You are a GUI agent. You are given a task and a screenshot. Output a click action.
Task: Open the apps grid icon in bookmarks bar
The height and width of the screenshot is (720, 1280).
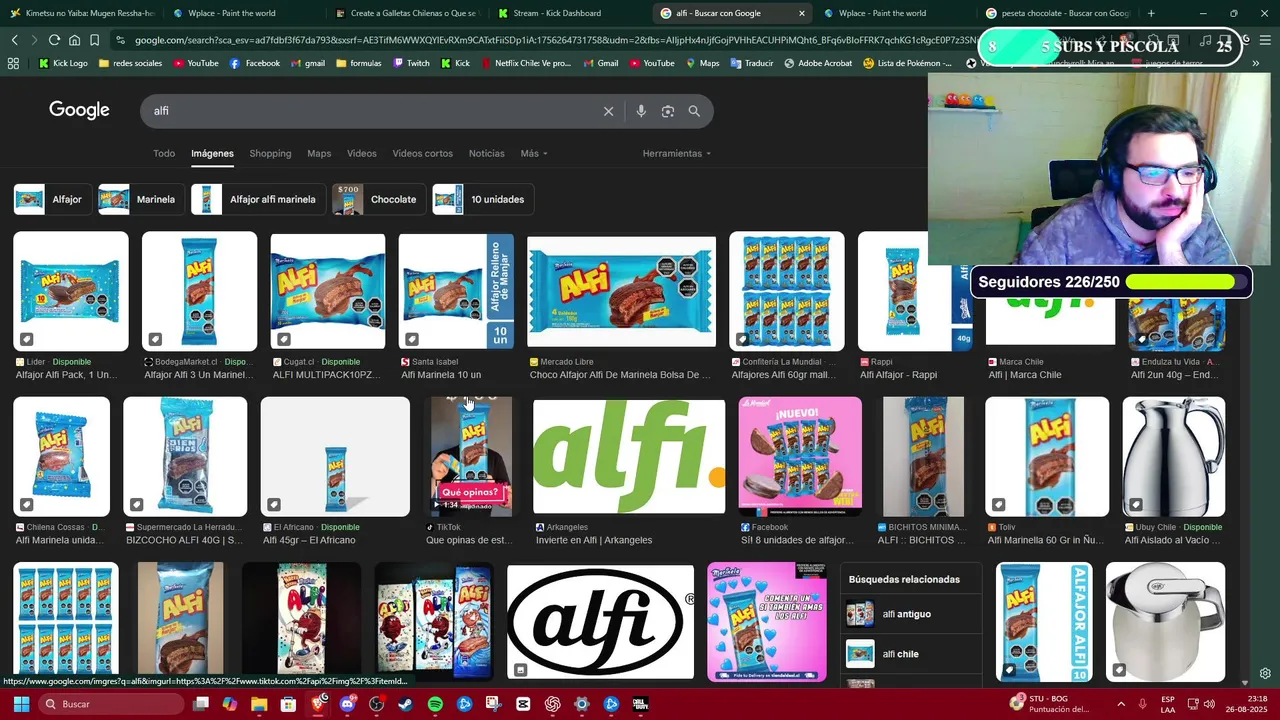(x=13, y=63)
